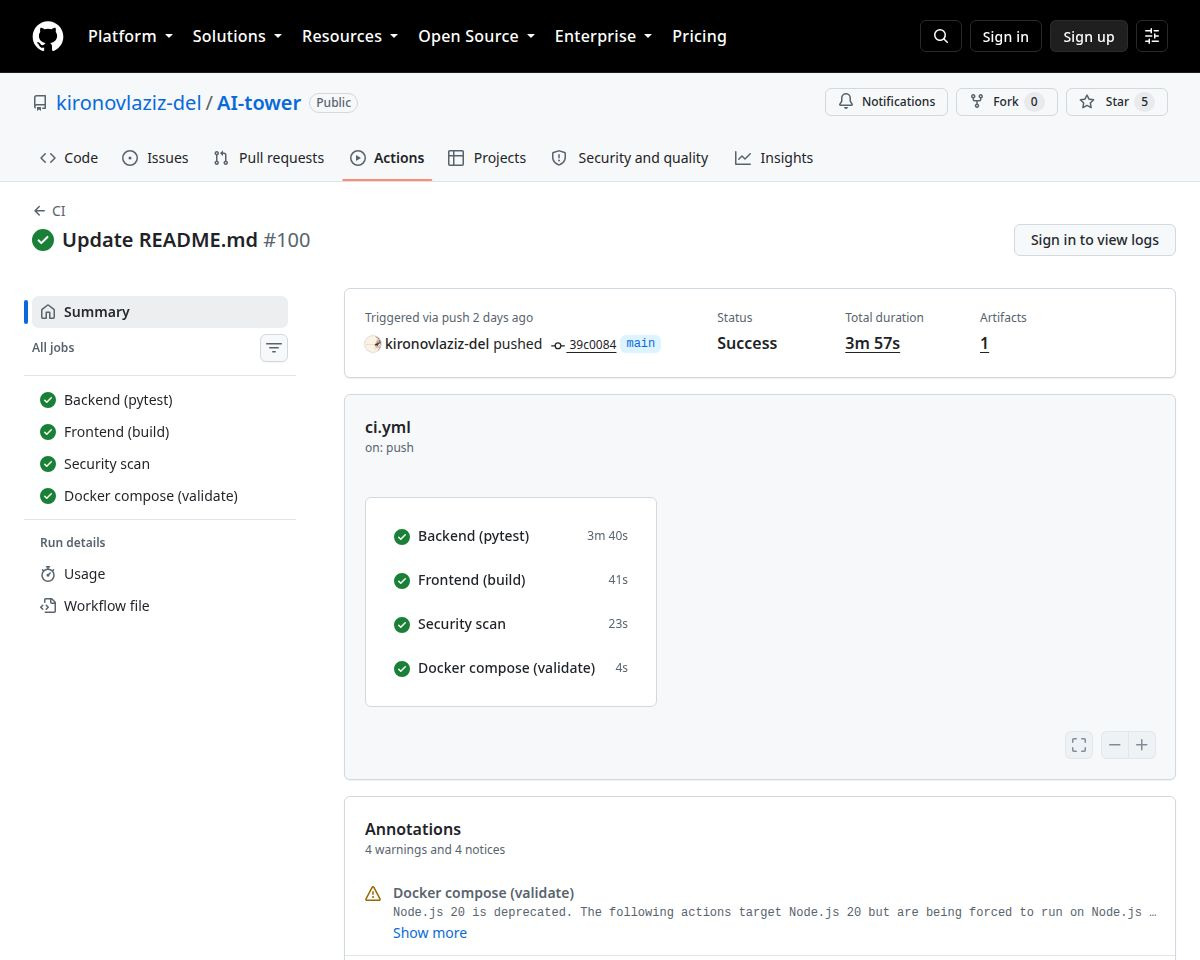Open the Pull requests tab
1200x960 pixels.
(x=269, y=158)
